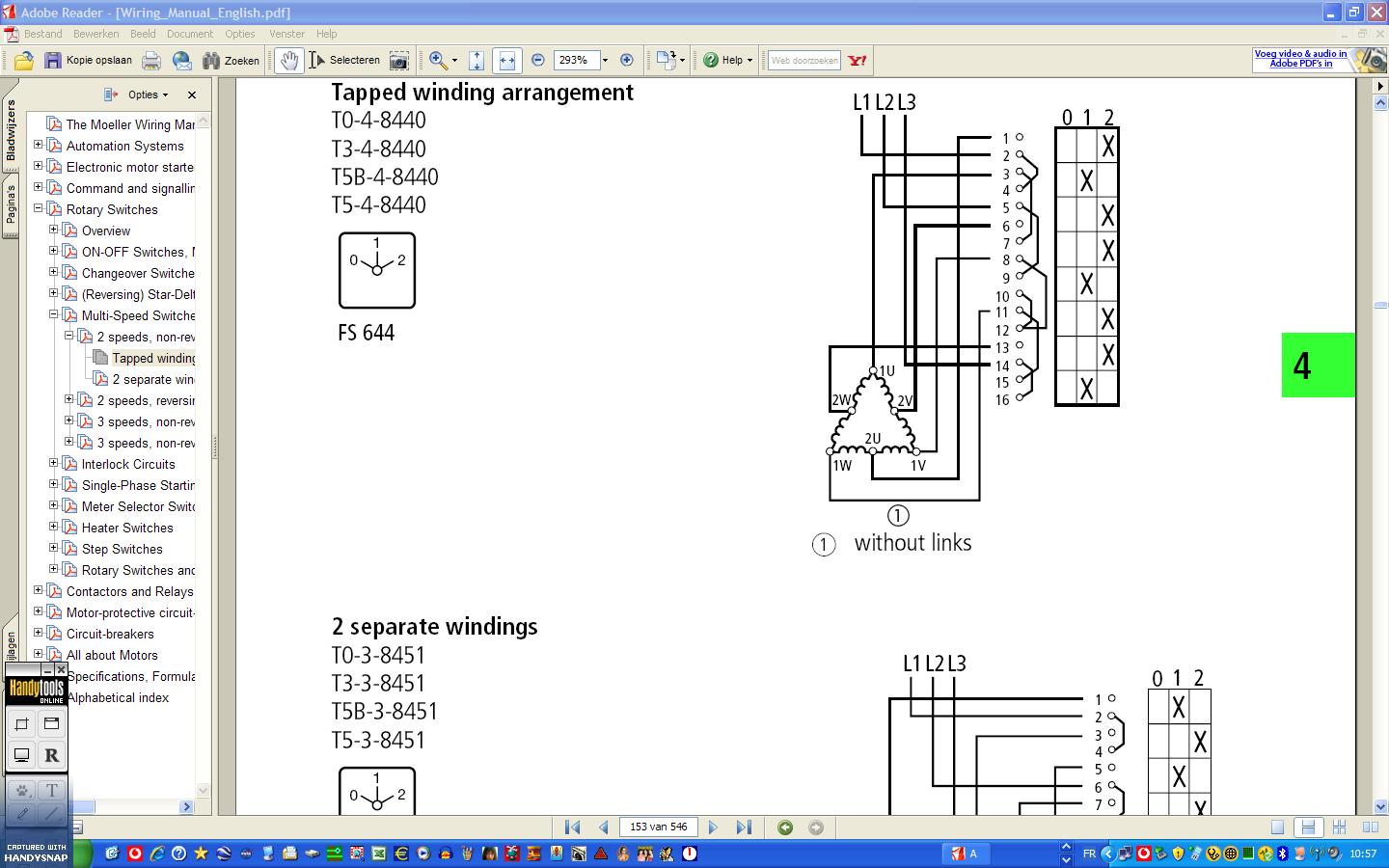Select the Hand tool in toolbar
Image resolution: width=1389 pixels, height=868 pixels.
(288, 60)
